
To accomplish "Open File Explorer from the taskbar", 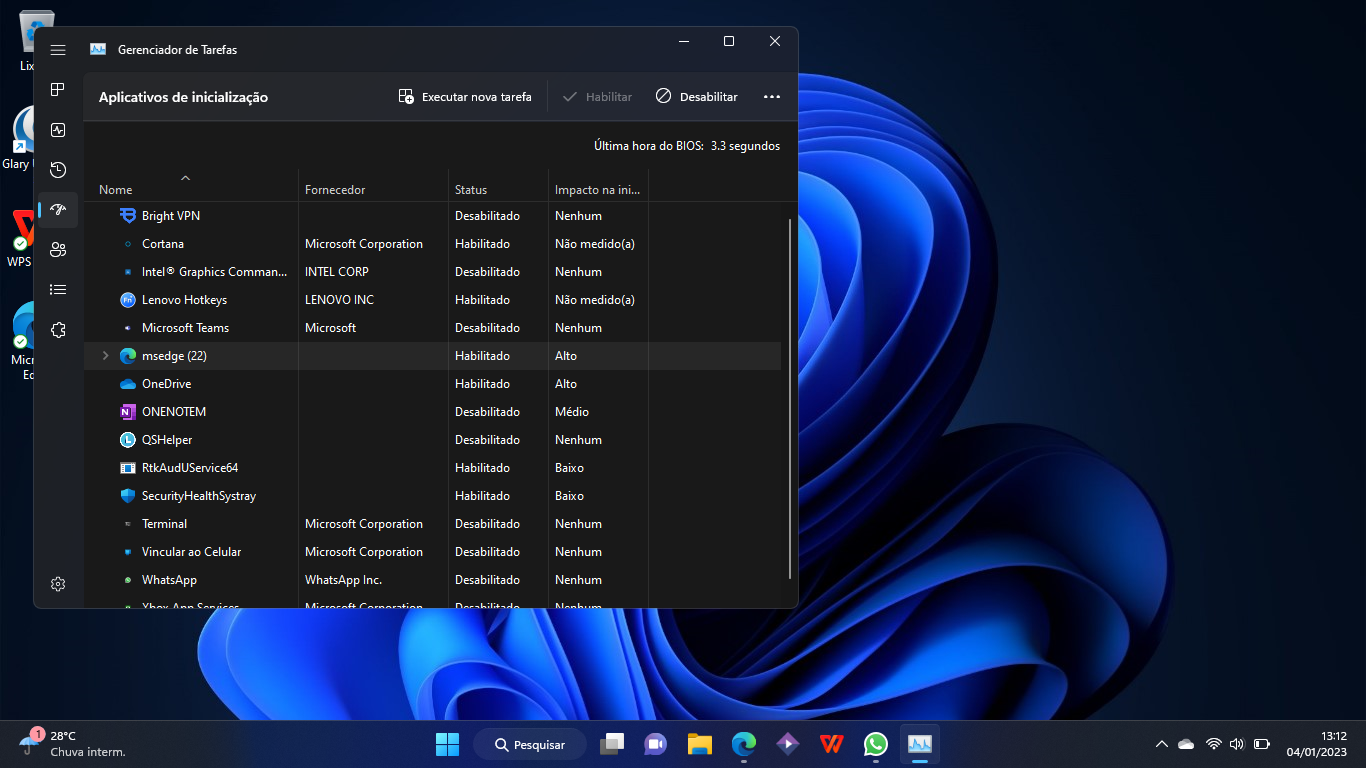I will tap(700, 744).
